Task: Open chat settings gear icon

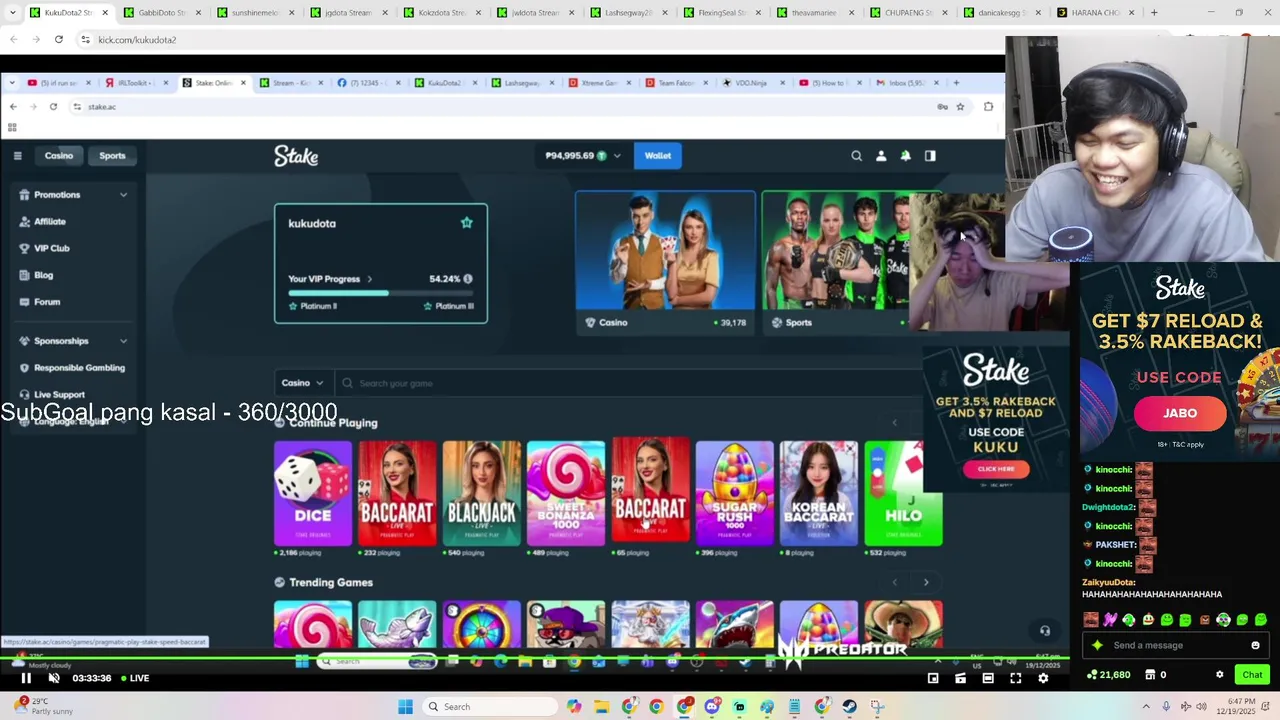Action: [1219, 675]
